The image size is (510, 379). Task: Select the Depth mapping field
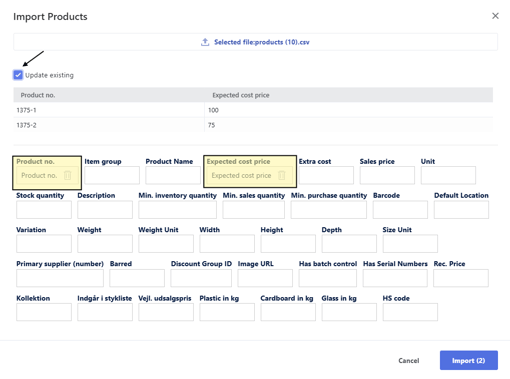pos(349,244)
